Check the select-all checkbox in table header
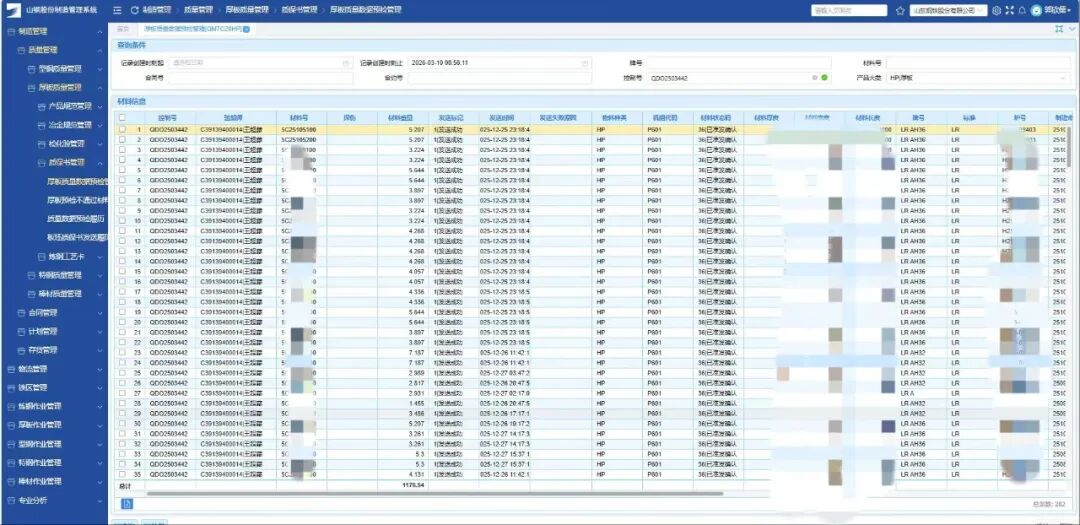Viewport: 1080px width, 525px height. (122, 117)
